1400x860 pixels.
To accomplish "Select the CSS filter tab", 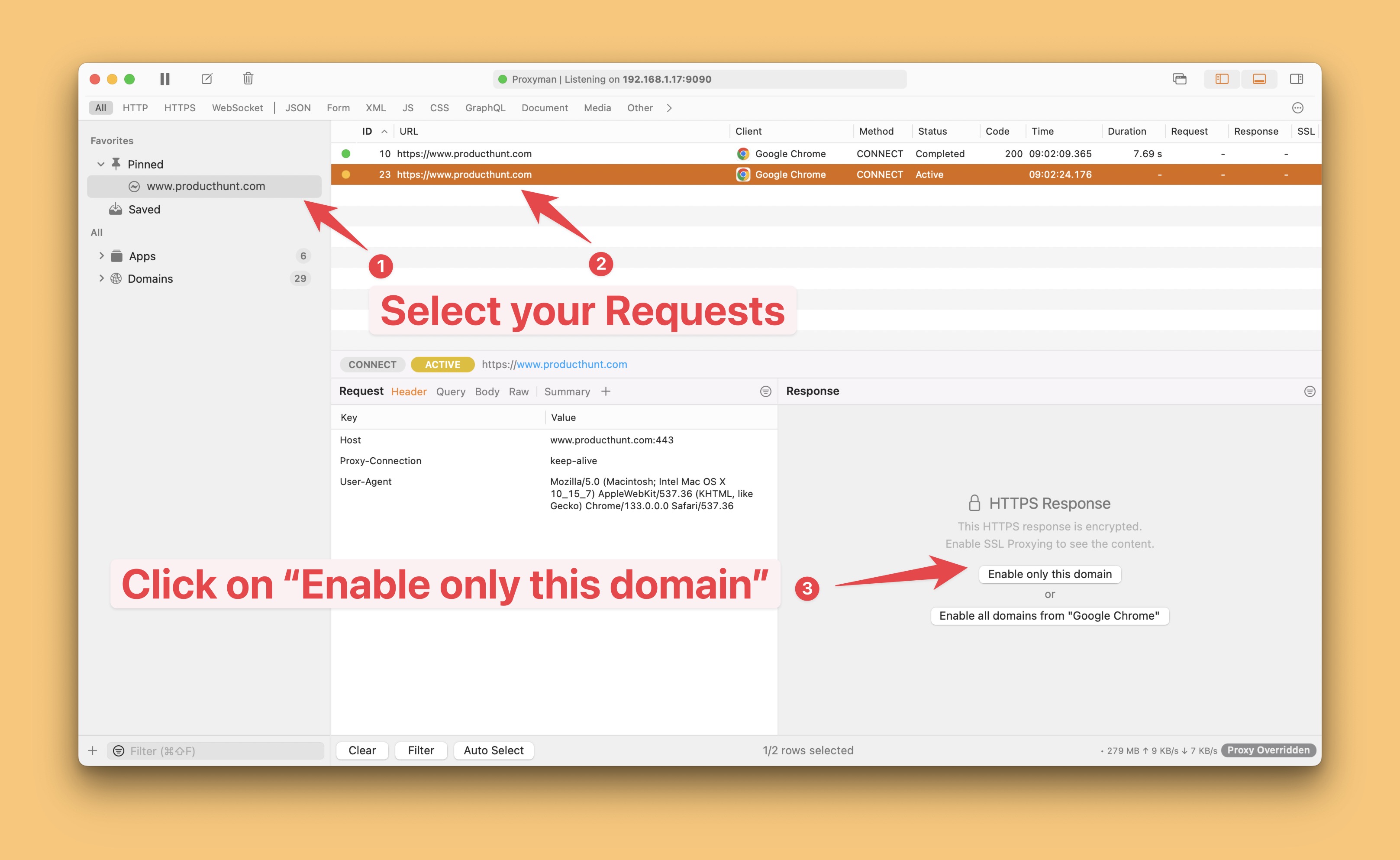I will (439, 108).
